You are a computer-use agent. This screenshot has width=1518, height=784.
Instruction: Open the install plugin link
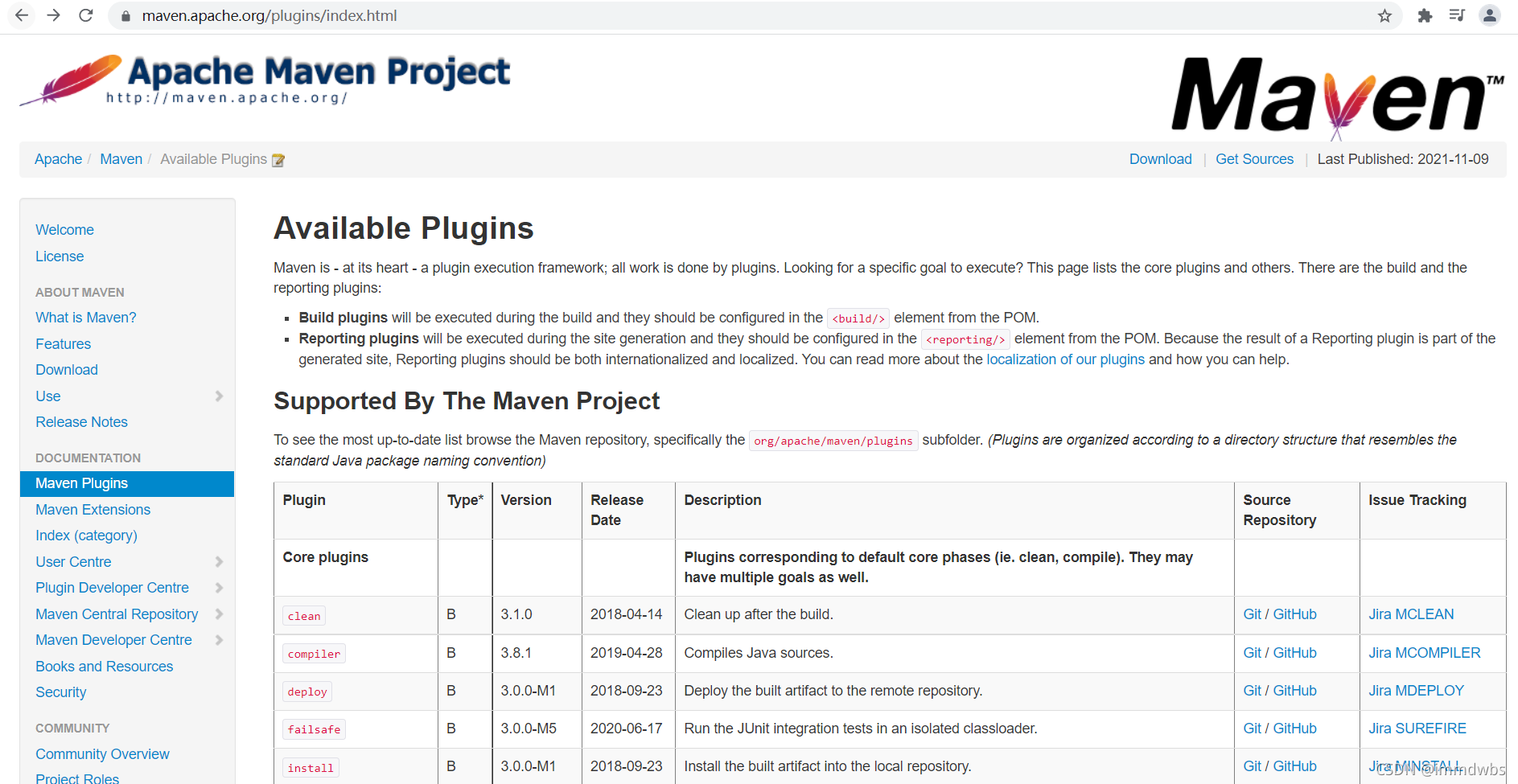tap(311, 768)
